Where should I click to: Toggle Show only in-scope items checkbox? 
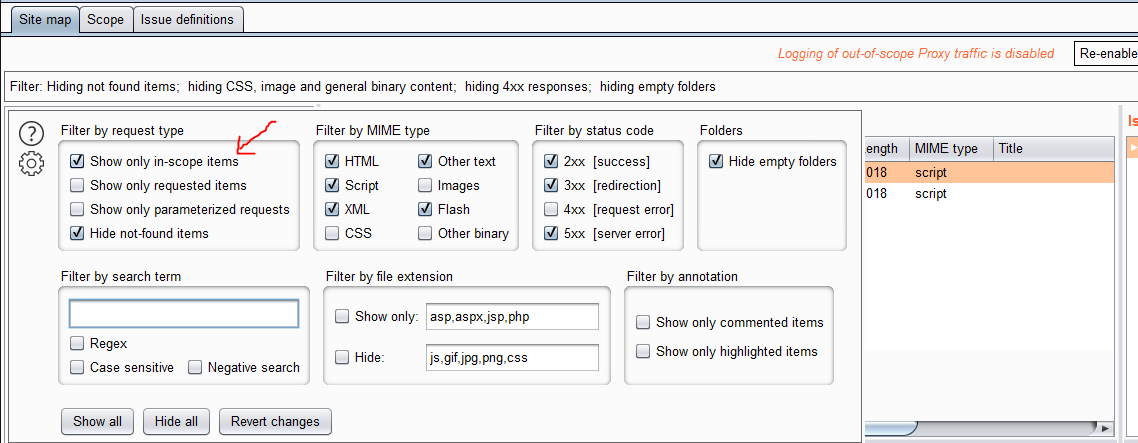pos(77,161)
